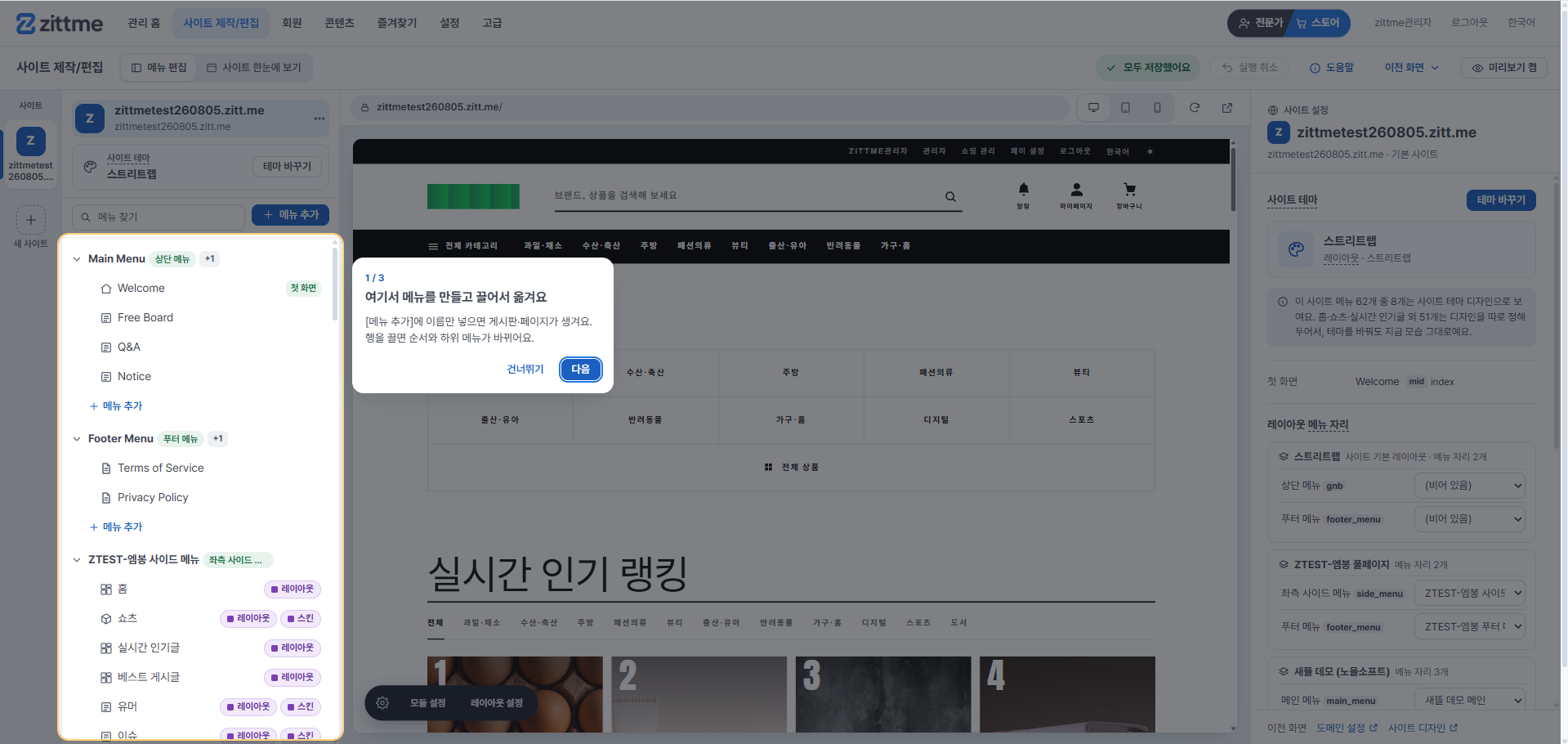This screenshot has height=744, width=1568.
Task: Open the 콘텐츠 top menu
Action: [x=339, y=23]
